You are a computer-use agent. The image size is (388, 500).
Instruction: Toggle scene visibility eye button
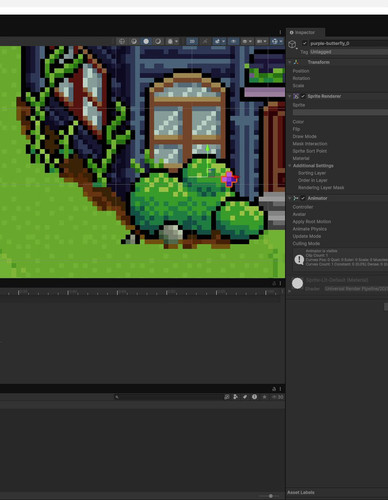(x=233, y=41)
